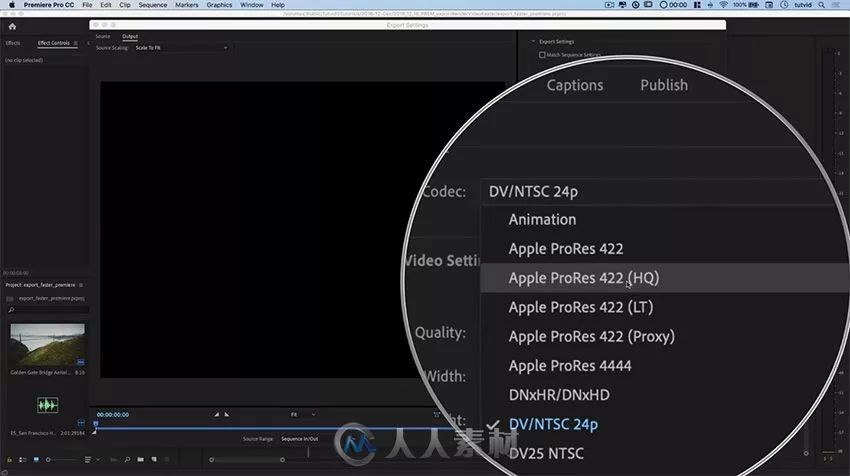Open the preview zoom Fit dropdown

pyautogui.click(x=302, y=415)
